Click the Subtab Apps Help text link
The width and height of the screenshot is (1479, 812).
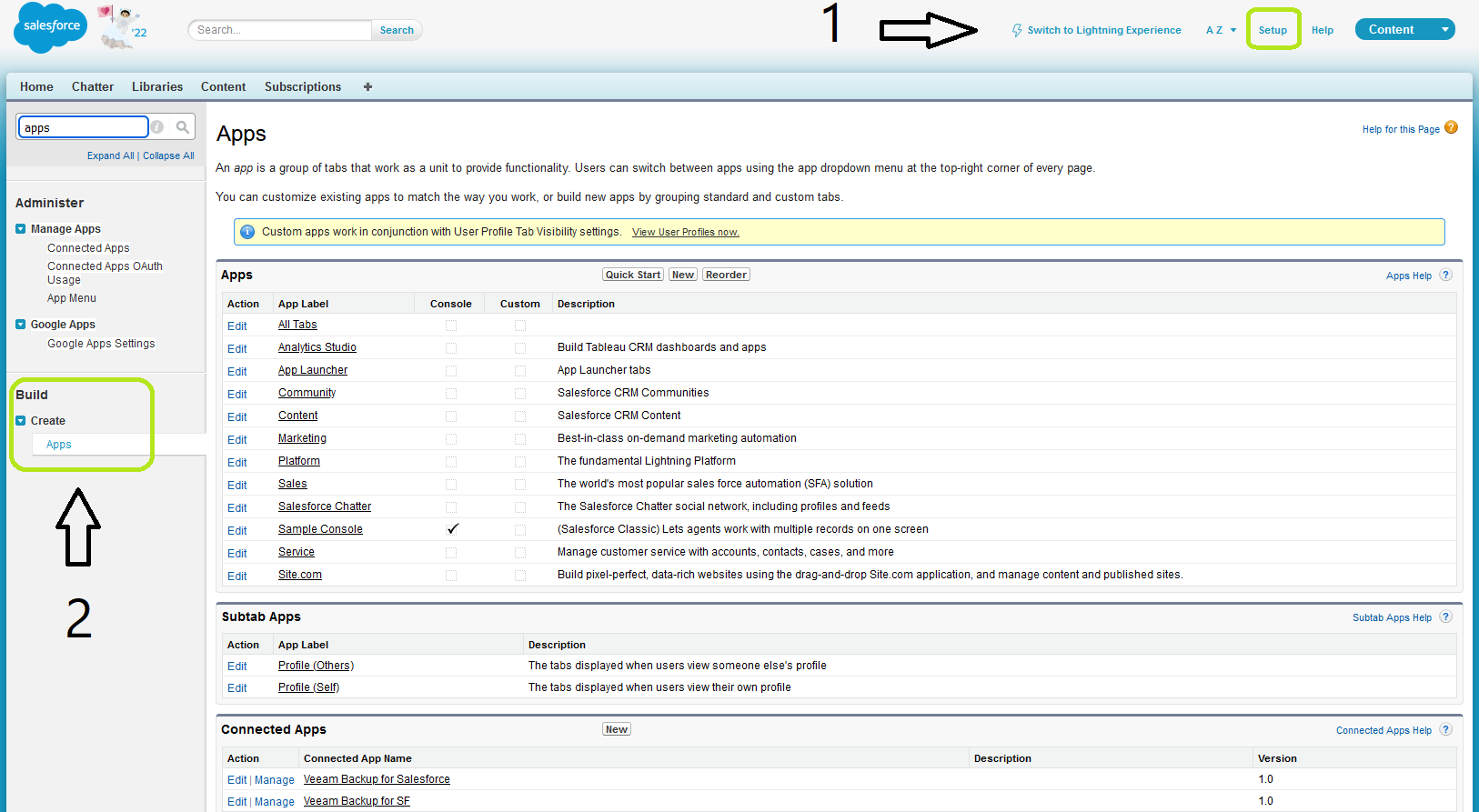click(x=1392, y=617)
